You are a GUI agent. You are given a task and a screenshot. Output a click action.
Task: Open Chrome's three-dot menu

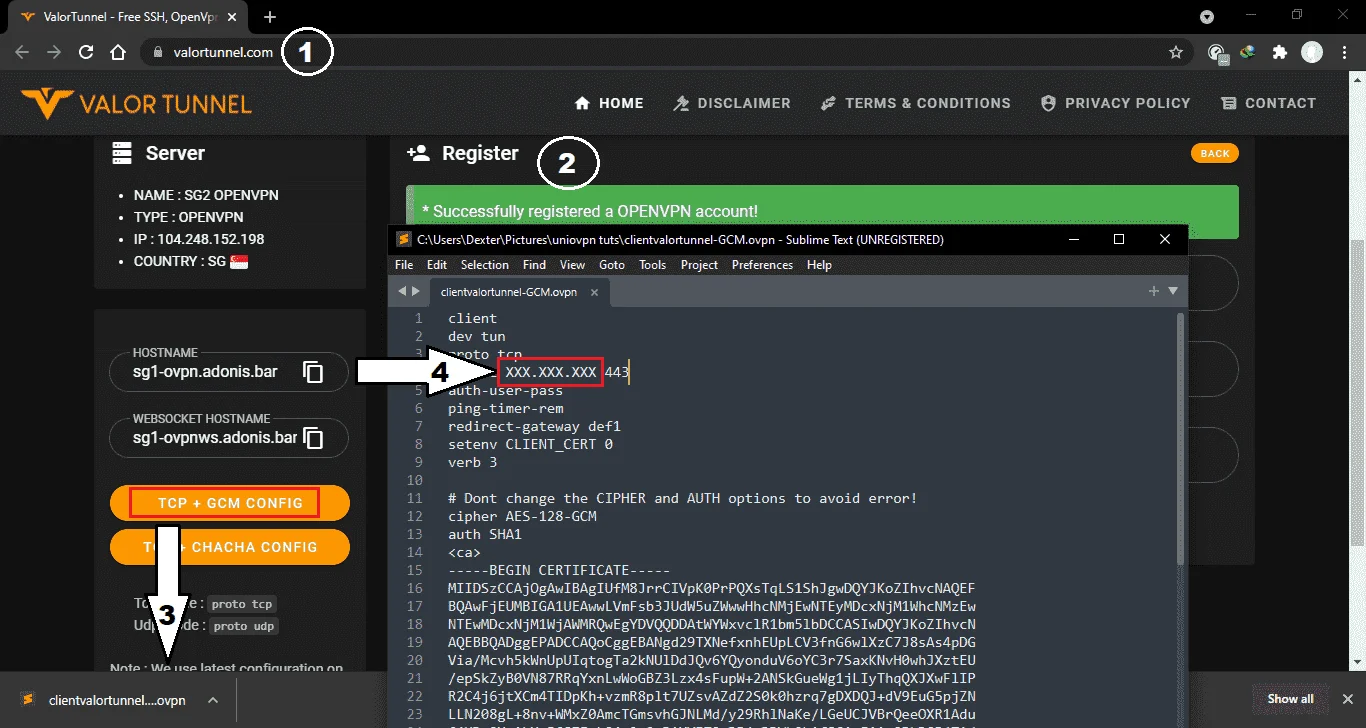point(1343,53)
